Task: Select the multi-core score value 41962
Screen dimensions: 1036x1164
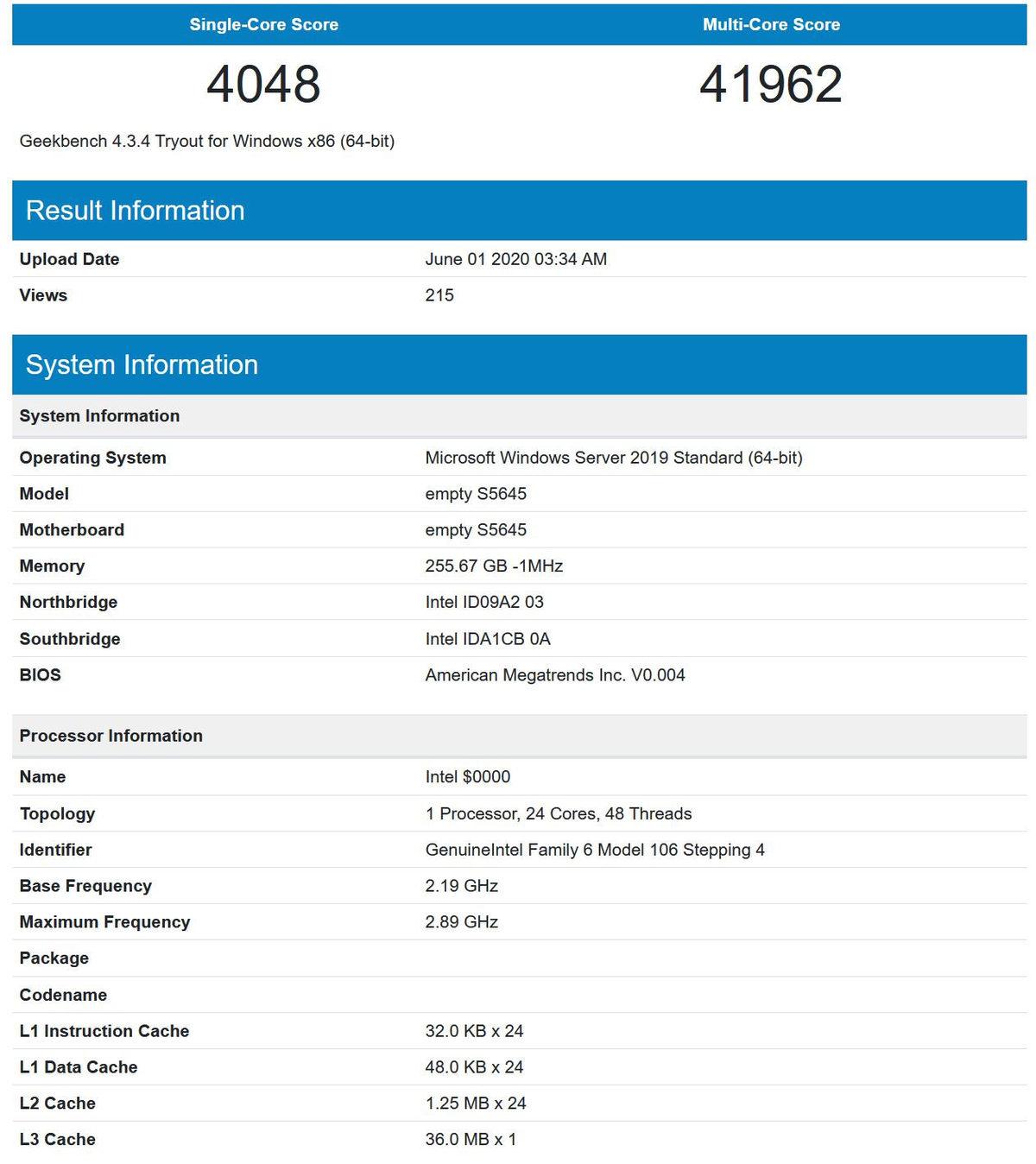Action: pyautogui.click(x=771, y=85)
